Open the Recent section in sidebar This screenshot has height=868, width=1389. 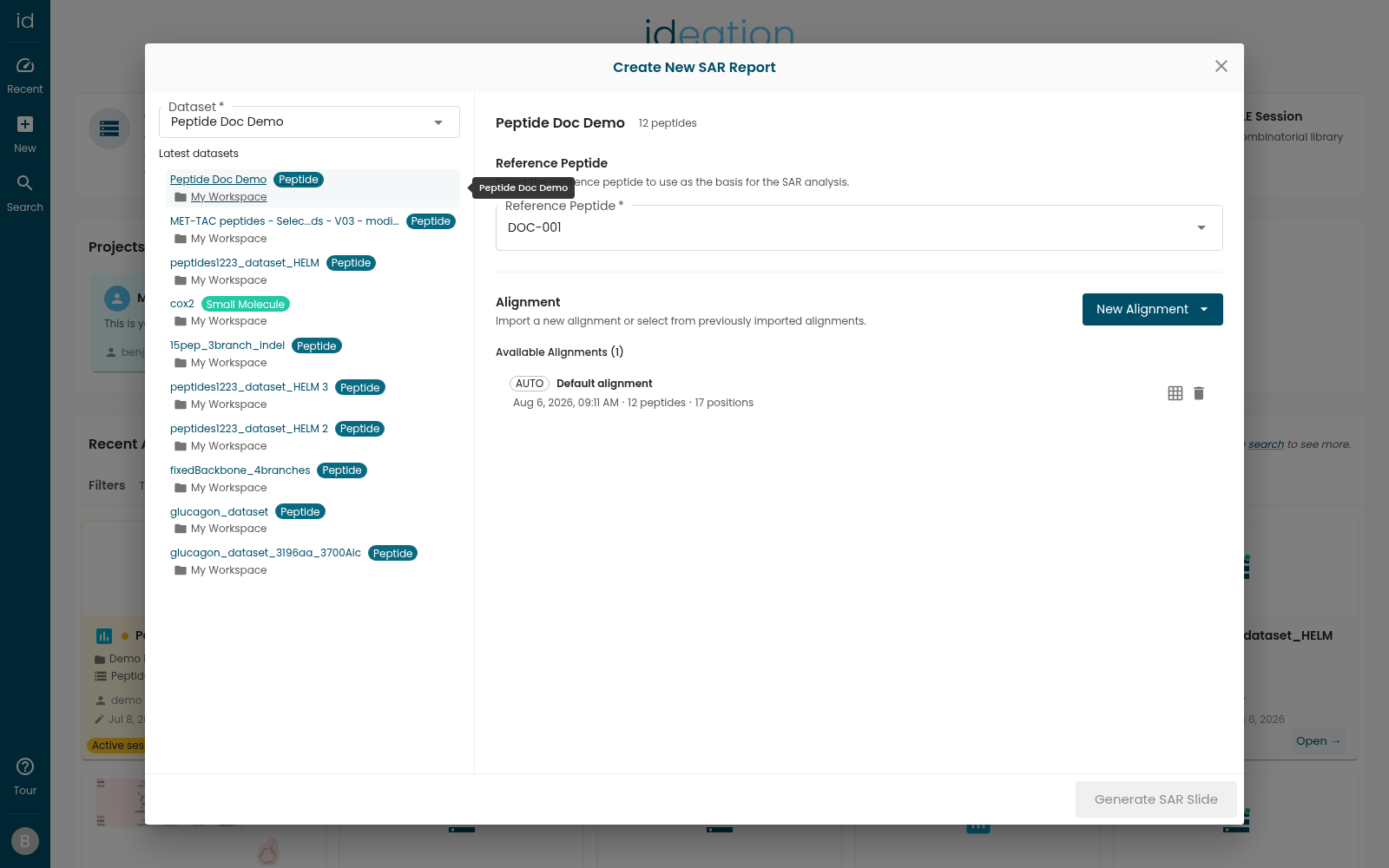[x=25, y=76]
